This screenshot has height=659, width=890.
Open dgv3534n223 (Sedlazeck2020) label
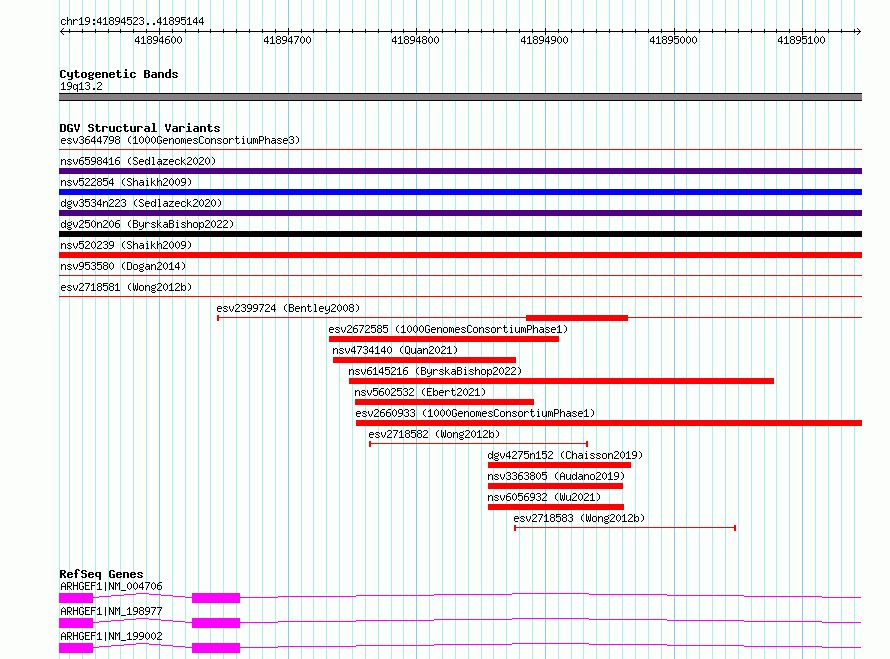(x=141, y=203)
